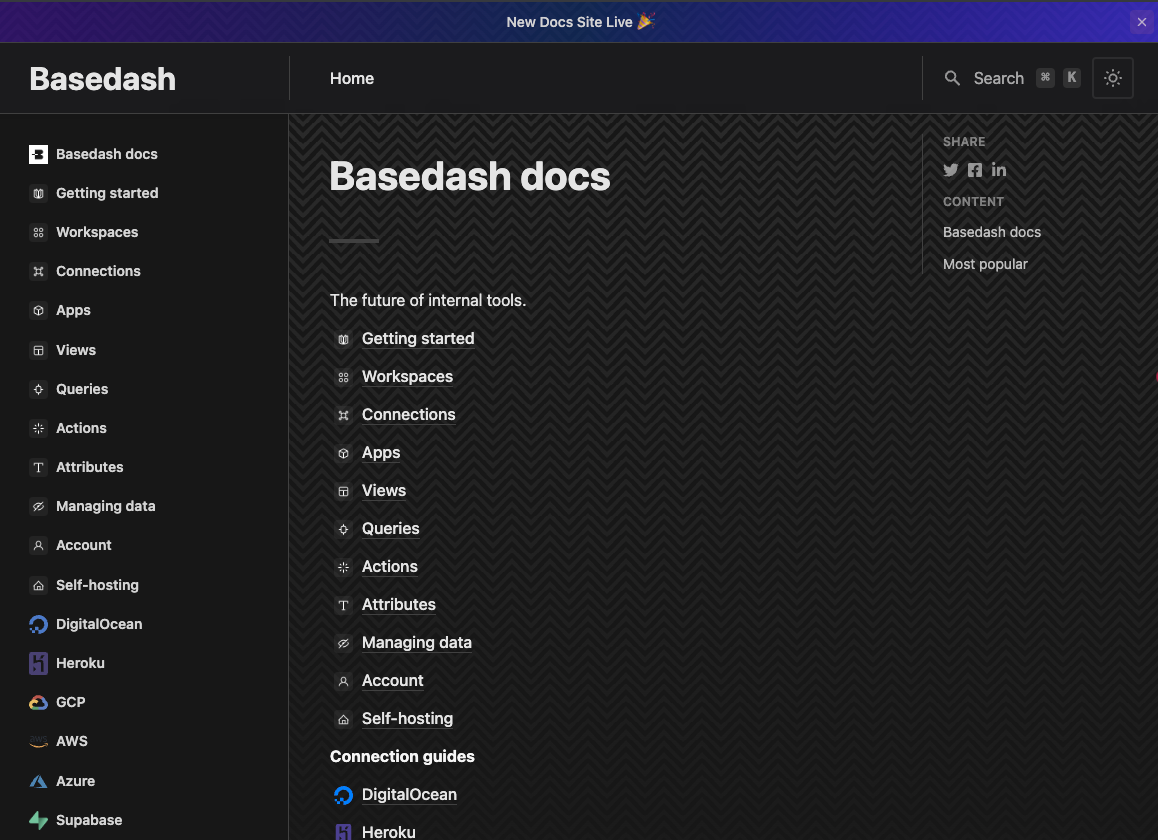
Task: Open Azure in the sidebar
Action: click(75, 781)
